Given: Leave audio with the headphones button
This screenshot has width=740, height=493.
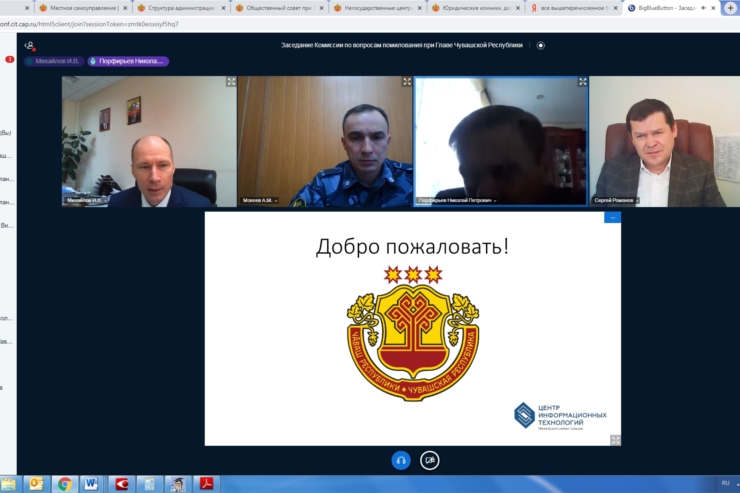Looking at the screenshot, I should coord(401,460).
